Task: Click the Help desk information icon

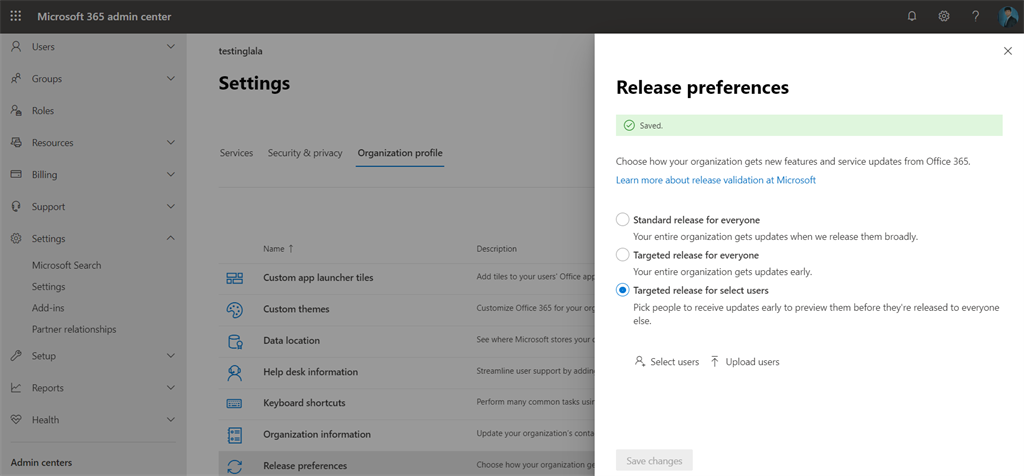Action: tap(235, 372)
